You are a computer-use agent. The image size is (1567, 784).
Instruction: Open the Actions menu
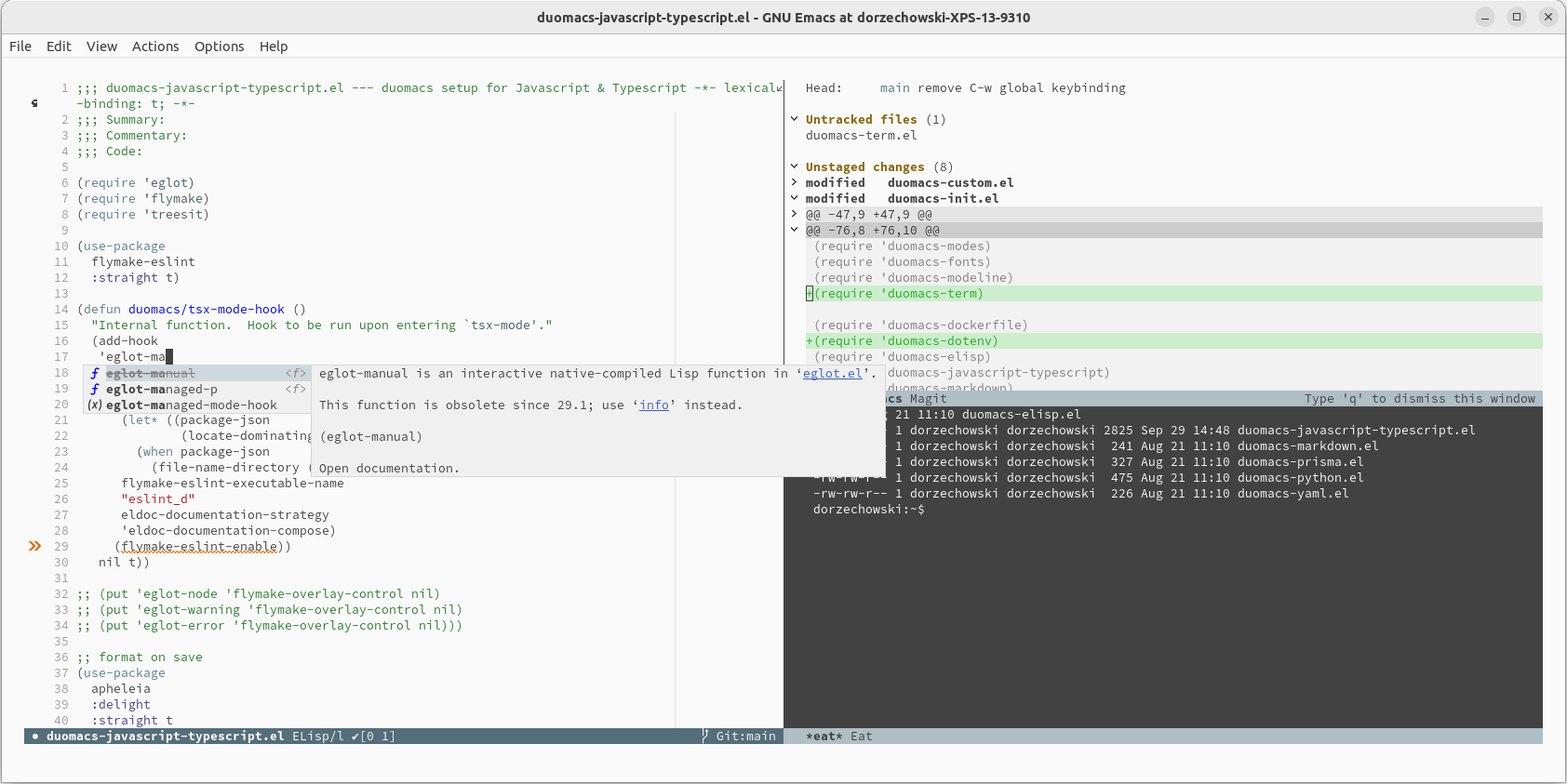pos(155,47)
